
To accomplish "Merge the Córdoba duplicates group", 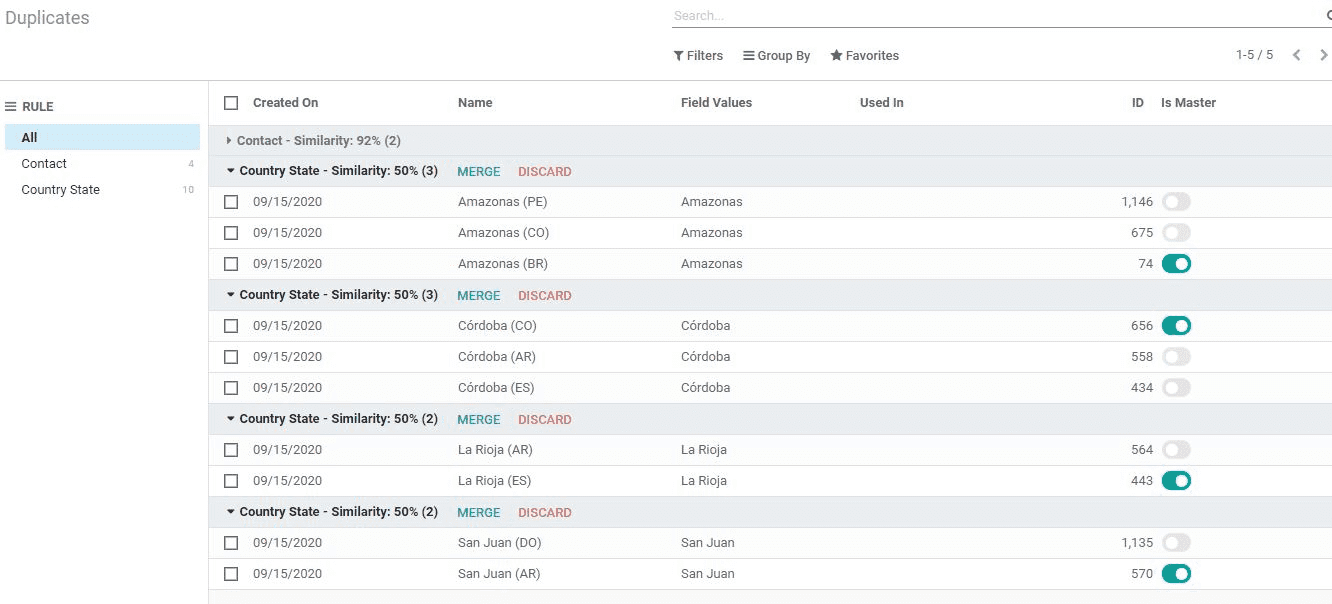I will [479, 296].
